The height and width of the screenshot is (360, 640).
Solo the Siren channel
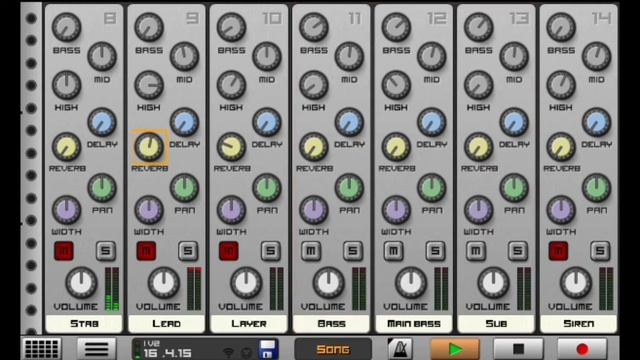(600, 251)
